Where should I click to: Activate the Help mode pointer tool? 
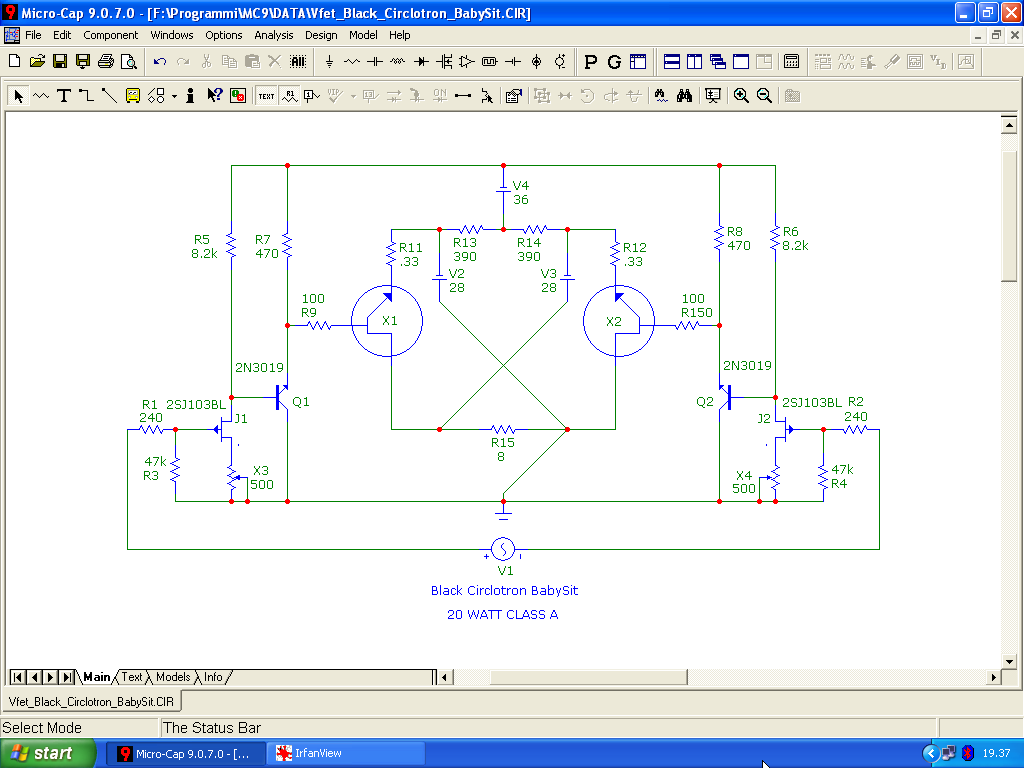pos(214,96)
